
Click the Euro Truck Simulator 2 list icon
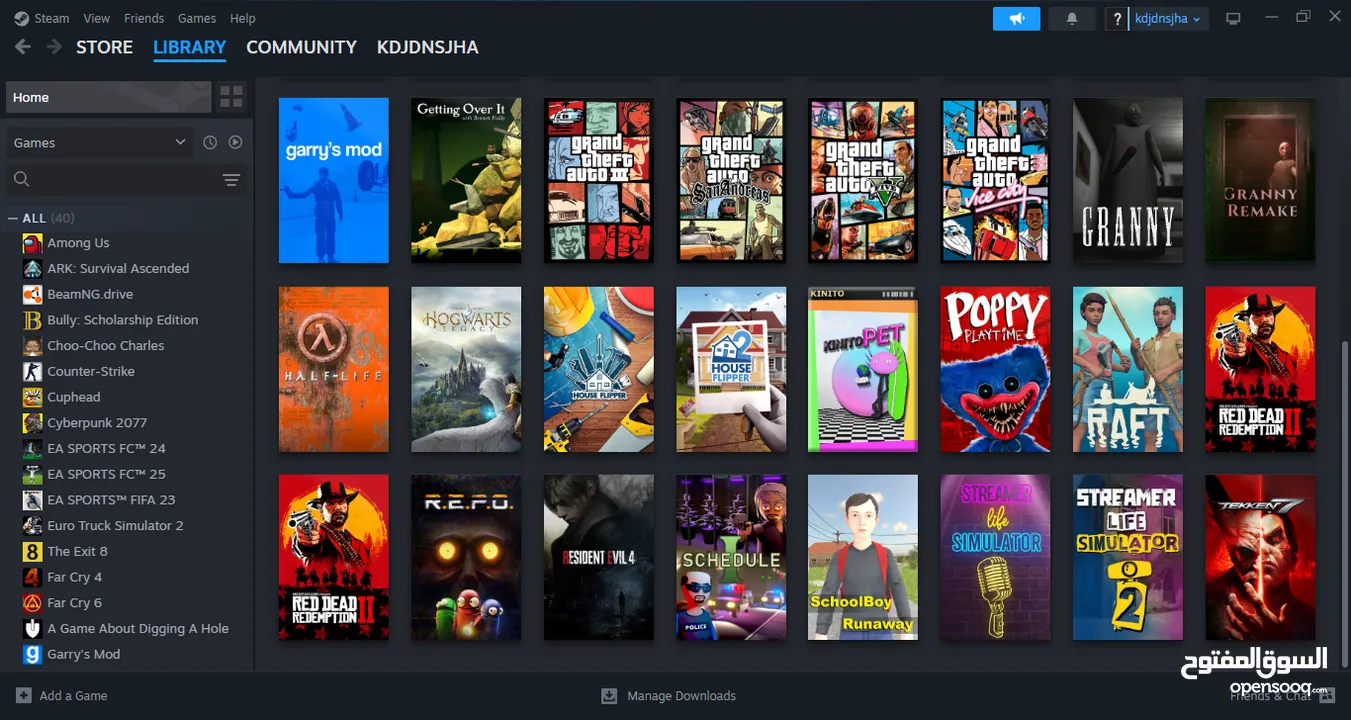tap(32, 526)
